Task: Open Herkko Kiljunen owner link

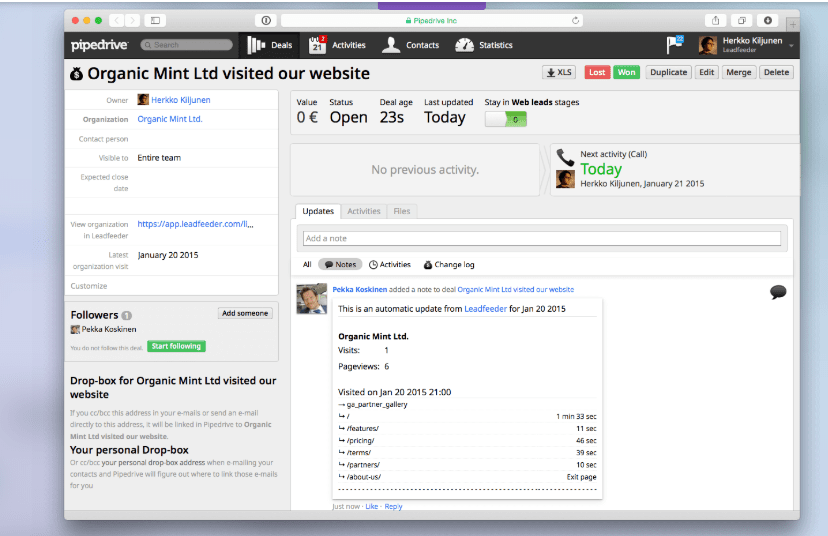Action: (x=181, y=100)
